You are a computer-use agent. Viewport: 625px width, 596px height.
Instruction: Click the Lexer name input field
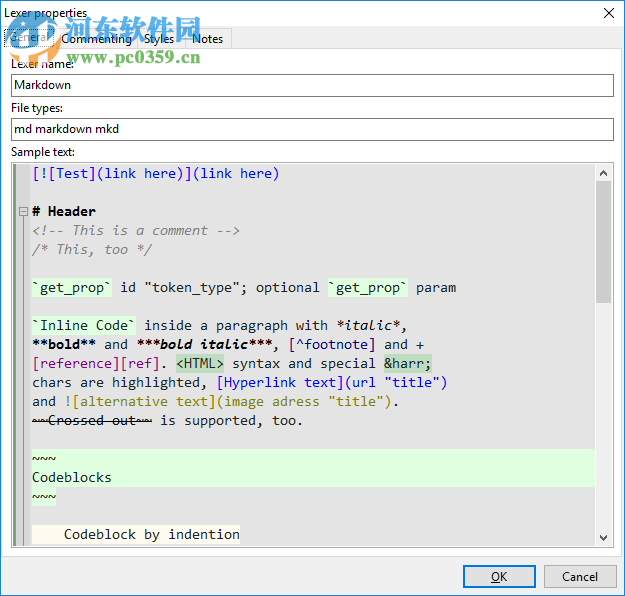click(x=312, y=85)
